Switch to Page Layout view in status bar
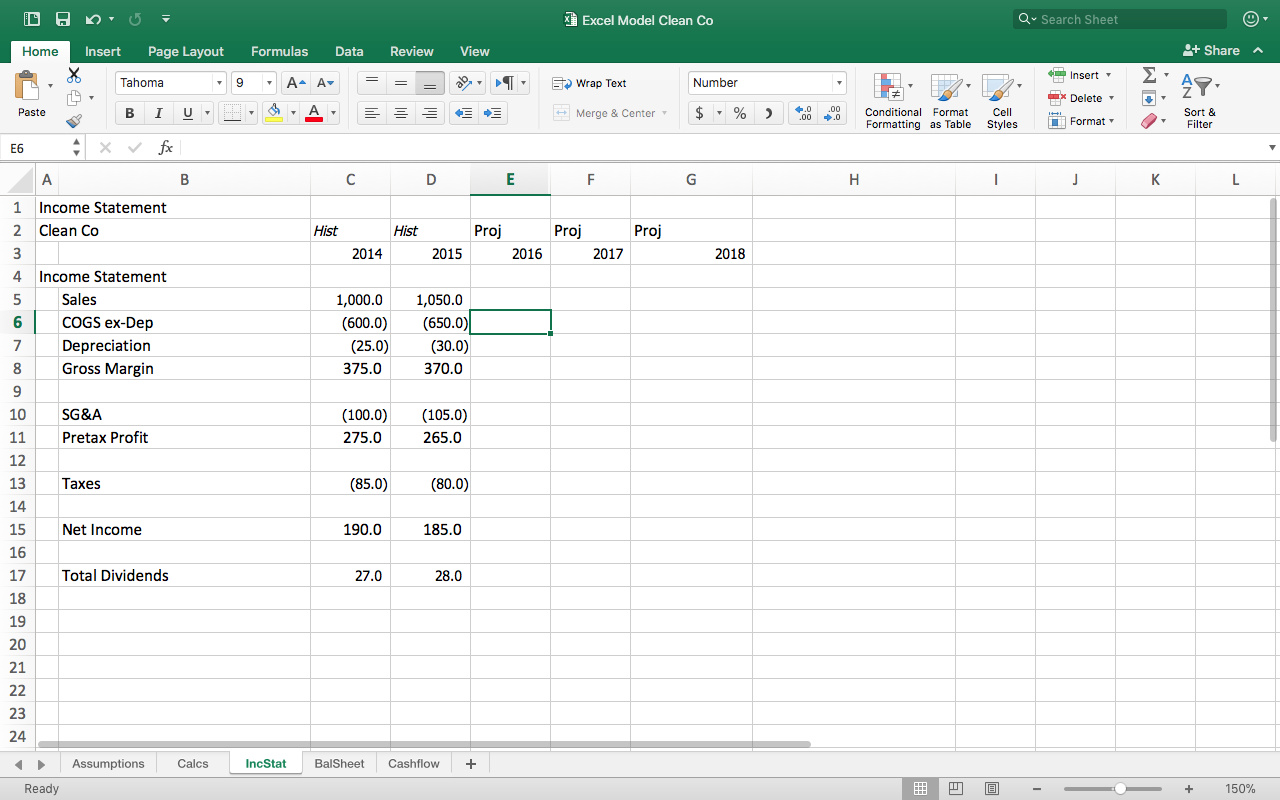The width and height of the screenshot is (1280, 800). 956,788
